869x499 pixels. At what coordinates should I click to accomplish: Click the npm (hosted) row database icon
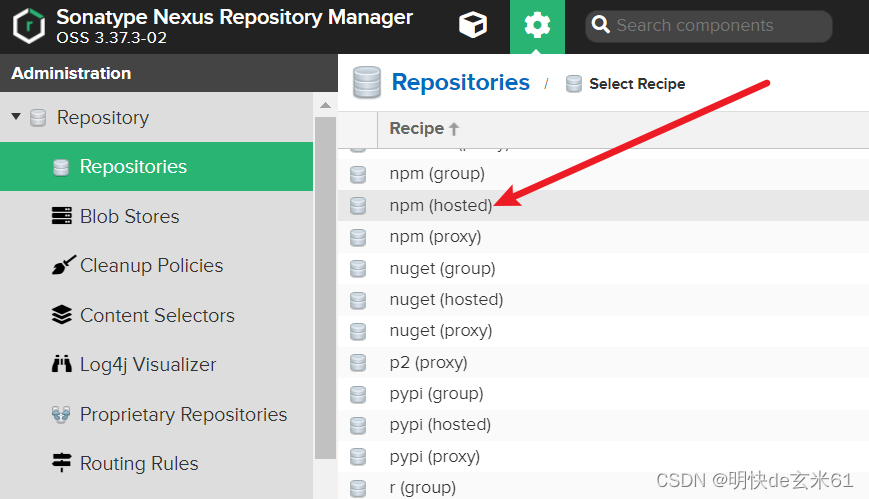coord(358,206)
